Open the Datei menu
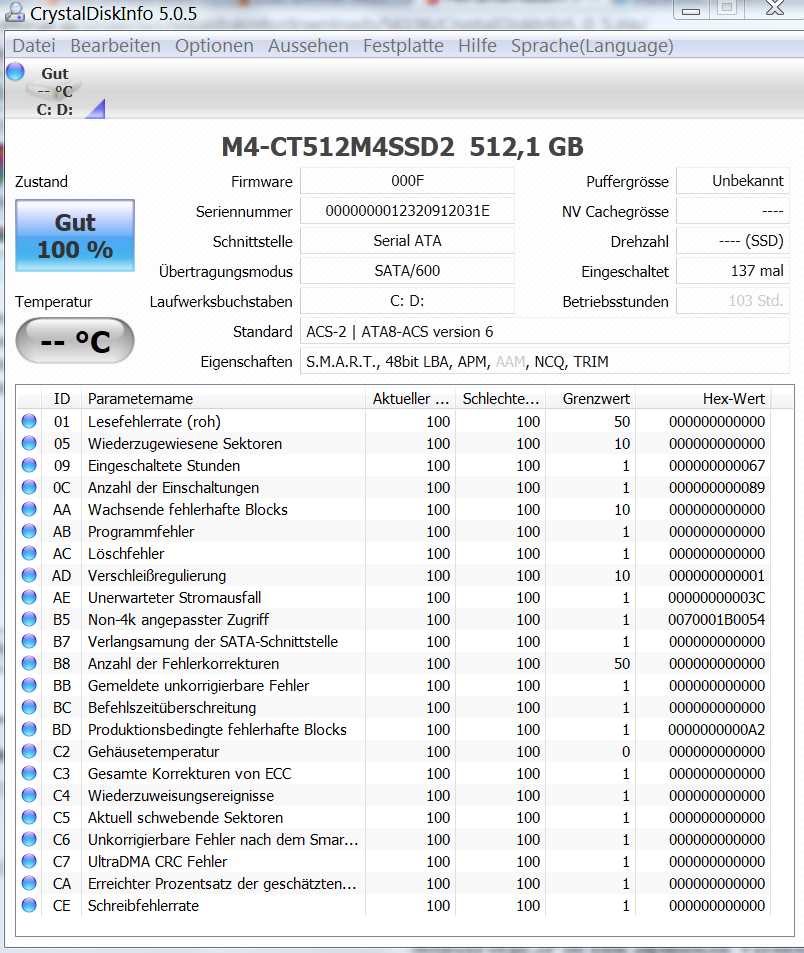The image size is (804, 953). coord(34,46)
